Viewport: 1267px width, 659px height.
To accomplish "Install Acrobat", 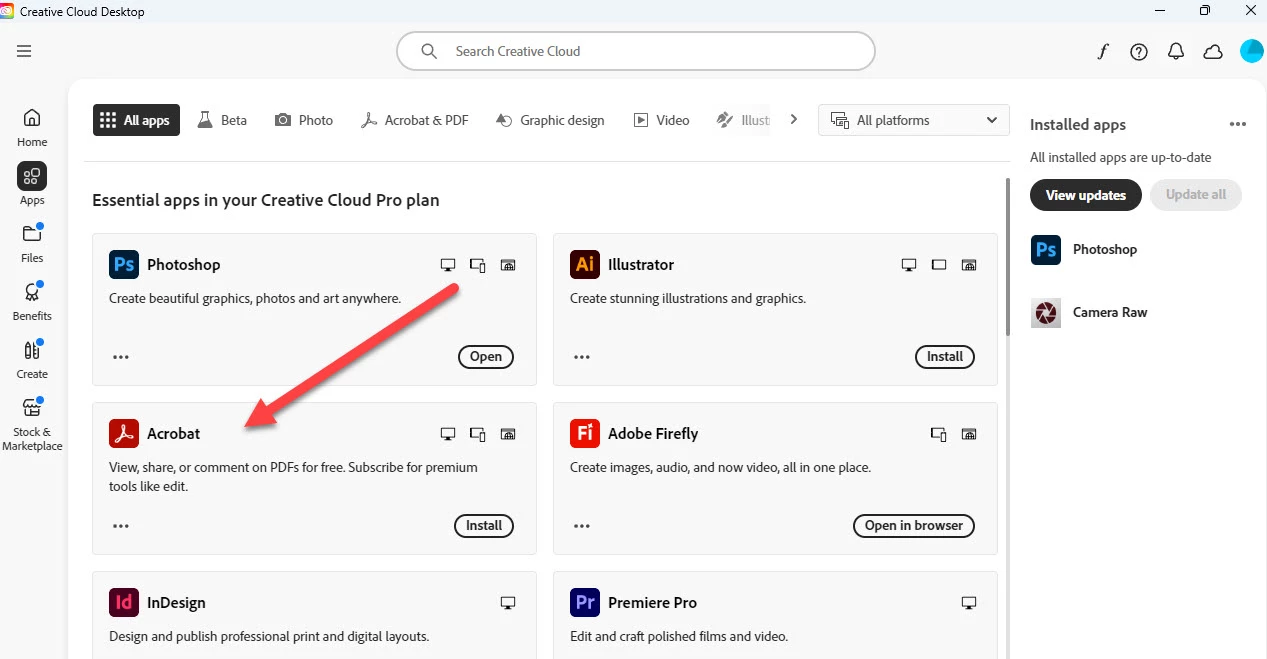I will [x=484, y=526].
